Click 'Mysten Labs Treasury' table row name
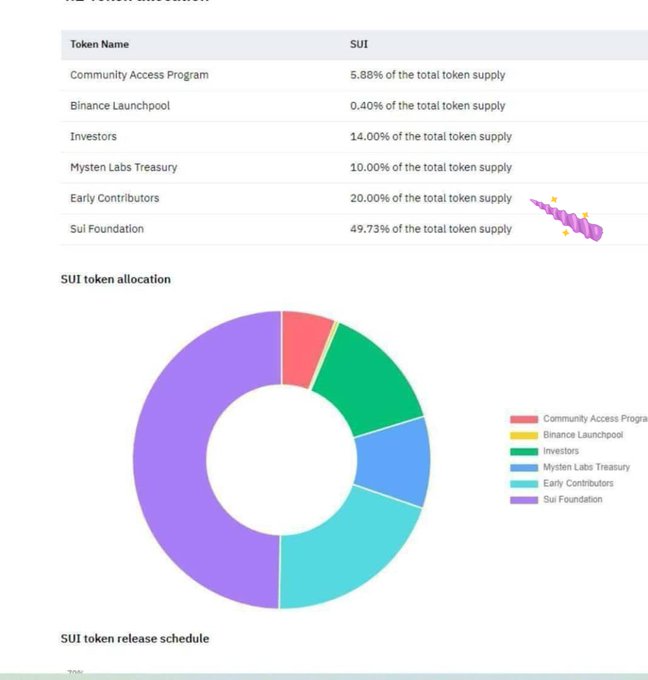The image size is (648, 680). [x=124, y=167]
